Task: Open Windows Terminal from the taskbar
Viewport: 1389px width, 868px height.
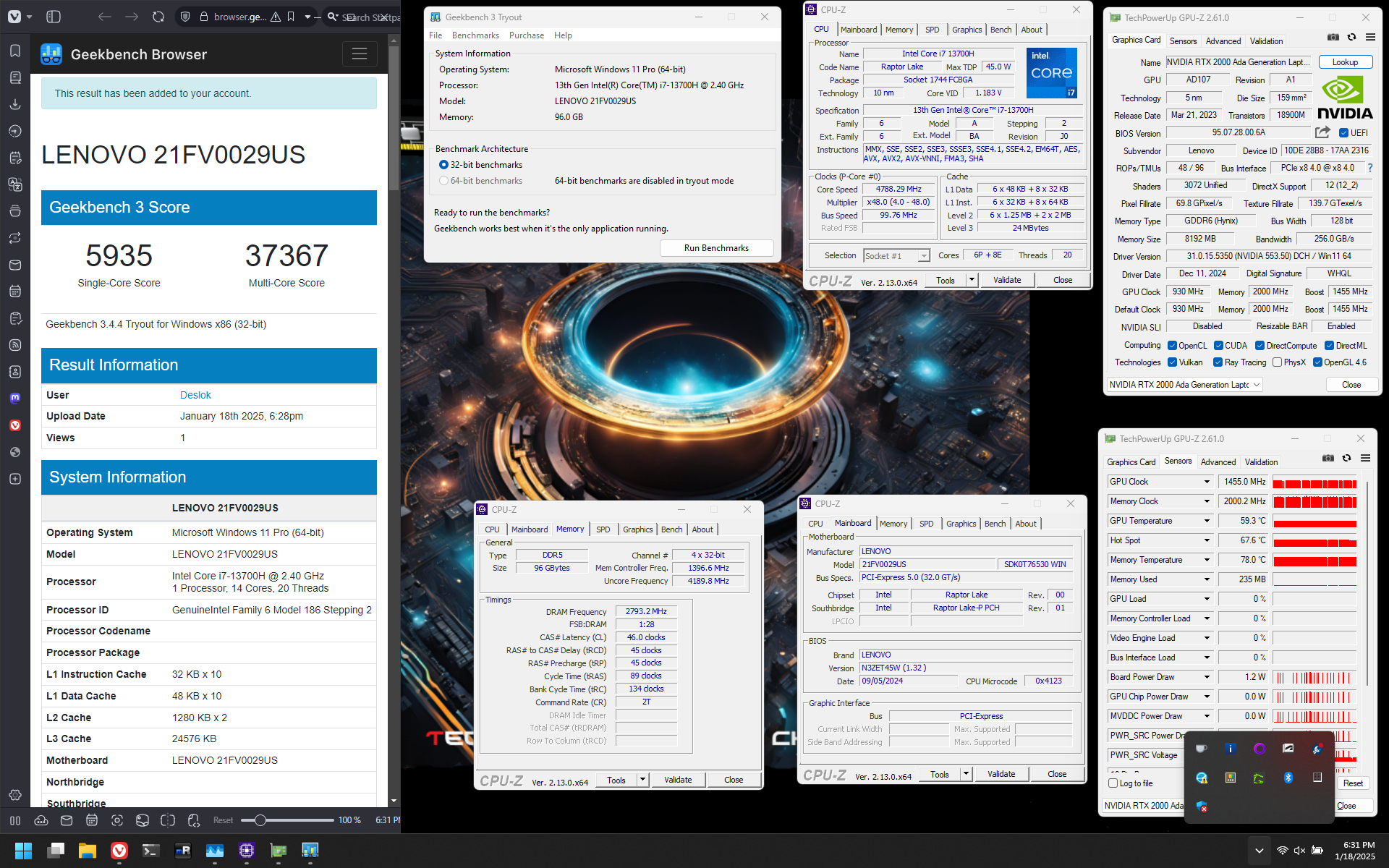Action: [150, 851]
